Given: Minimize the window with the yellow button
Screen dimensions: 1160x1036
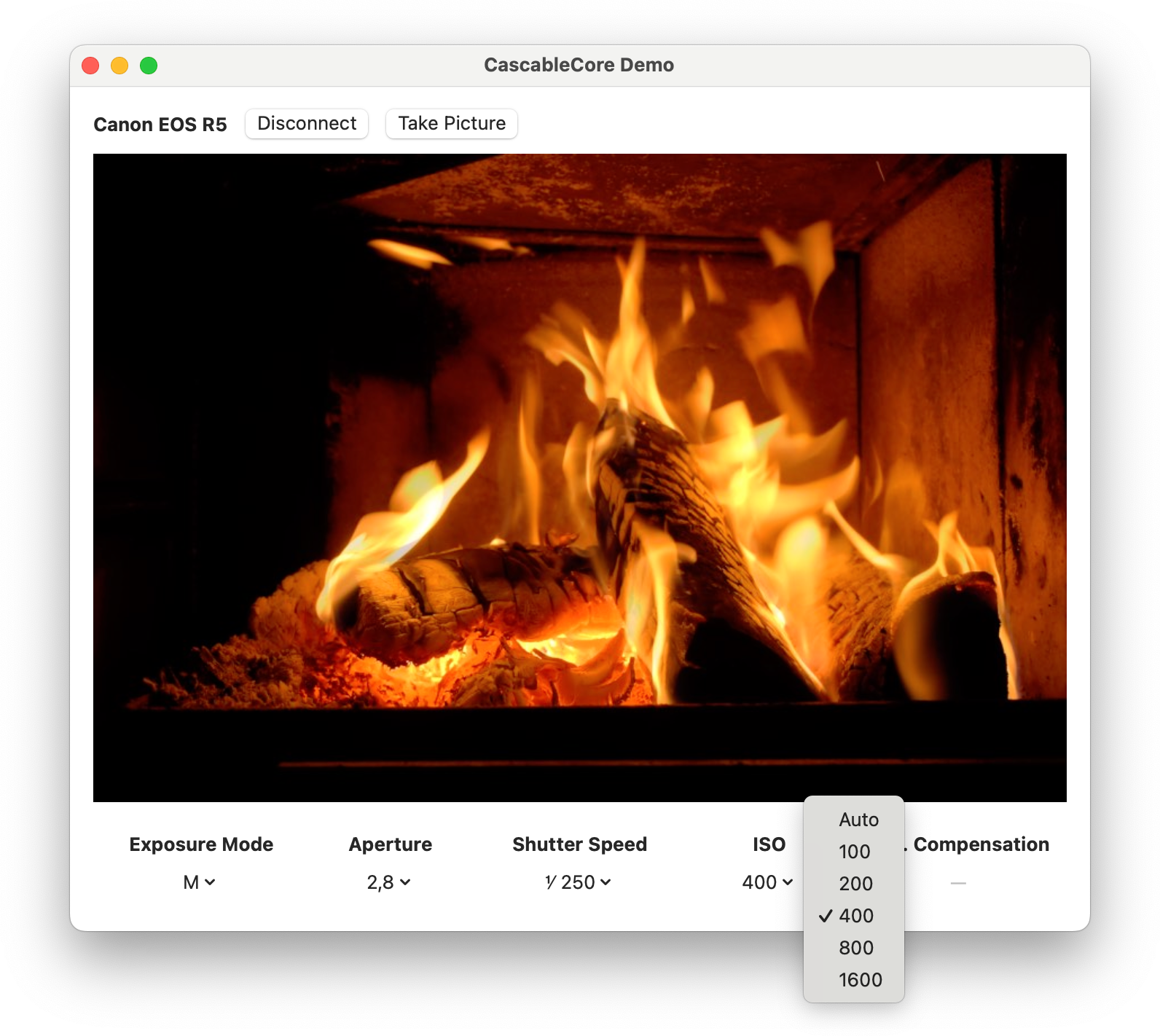Looking at the screenshot, I should (x=119, y=66).
